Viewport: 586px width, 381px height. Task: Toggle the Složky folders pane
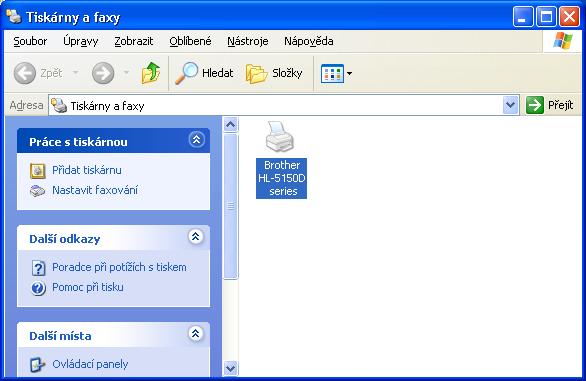coord(274,73)
